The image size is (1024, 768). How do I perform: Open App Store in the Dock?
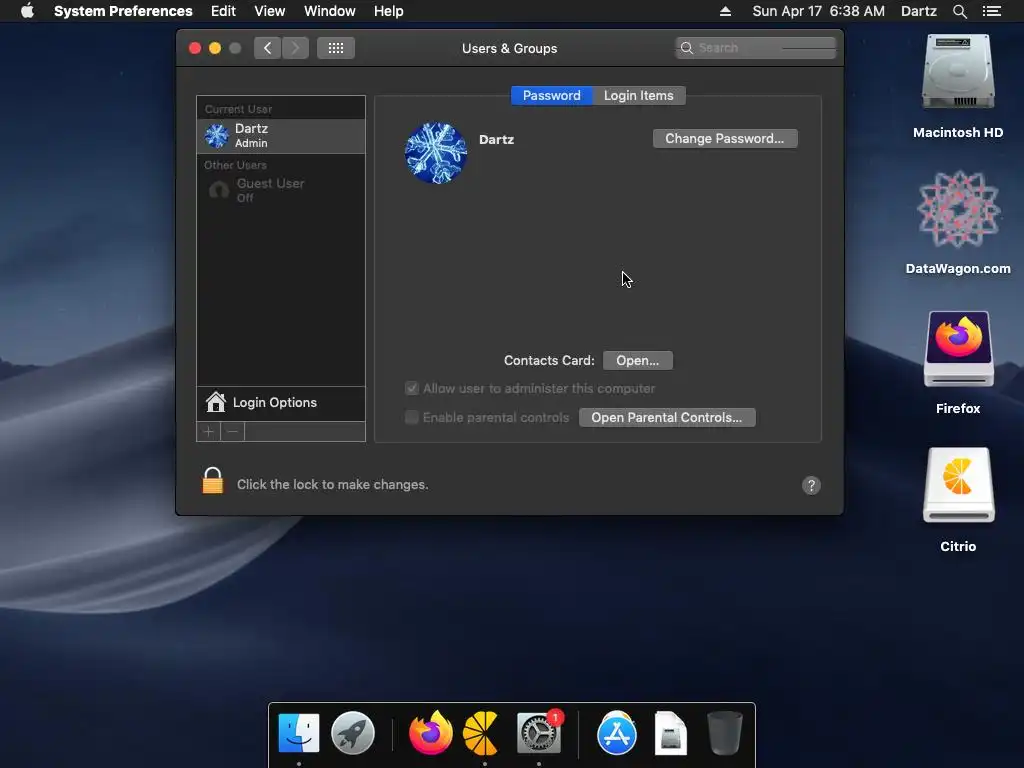(x=616, y=733)
